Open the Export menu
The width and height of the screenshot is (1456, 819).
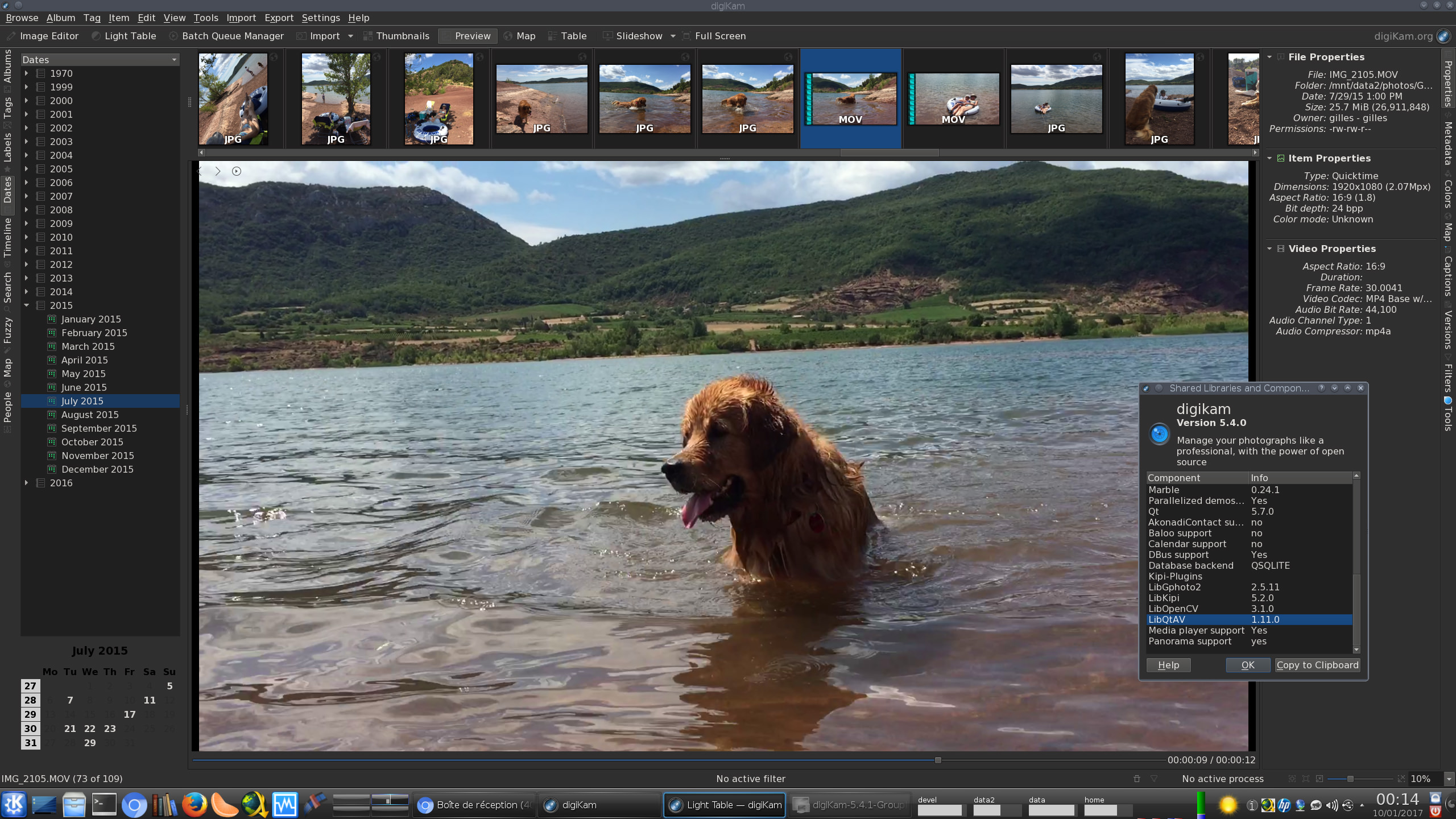[x=279, y=17]
